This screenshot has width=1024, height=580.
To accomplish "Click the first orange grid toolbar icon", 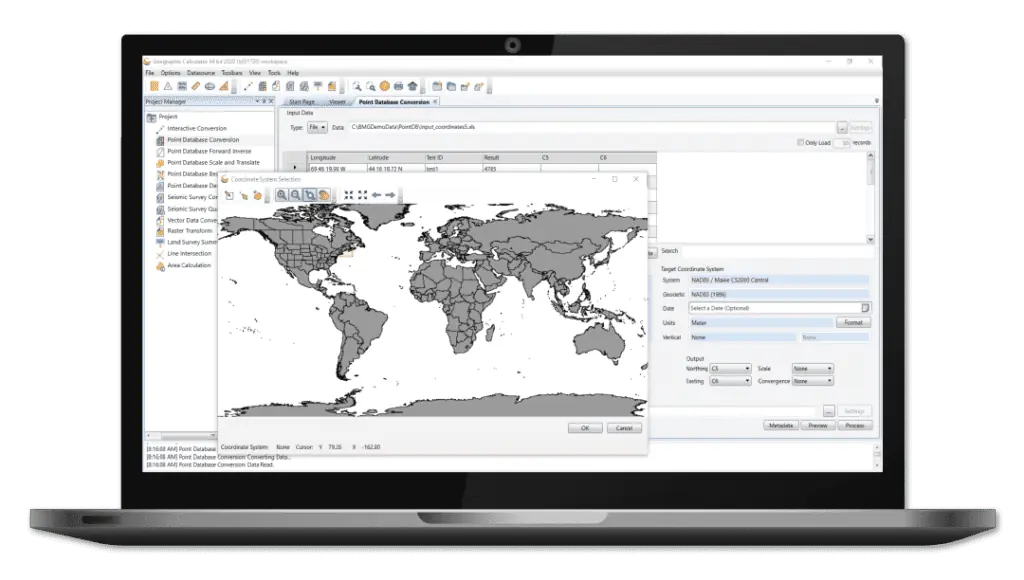I will pos(154,86).
